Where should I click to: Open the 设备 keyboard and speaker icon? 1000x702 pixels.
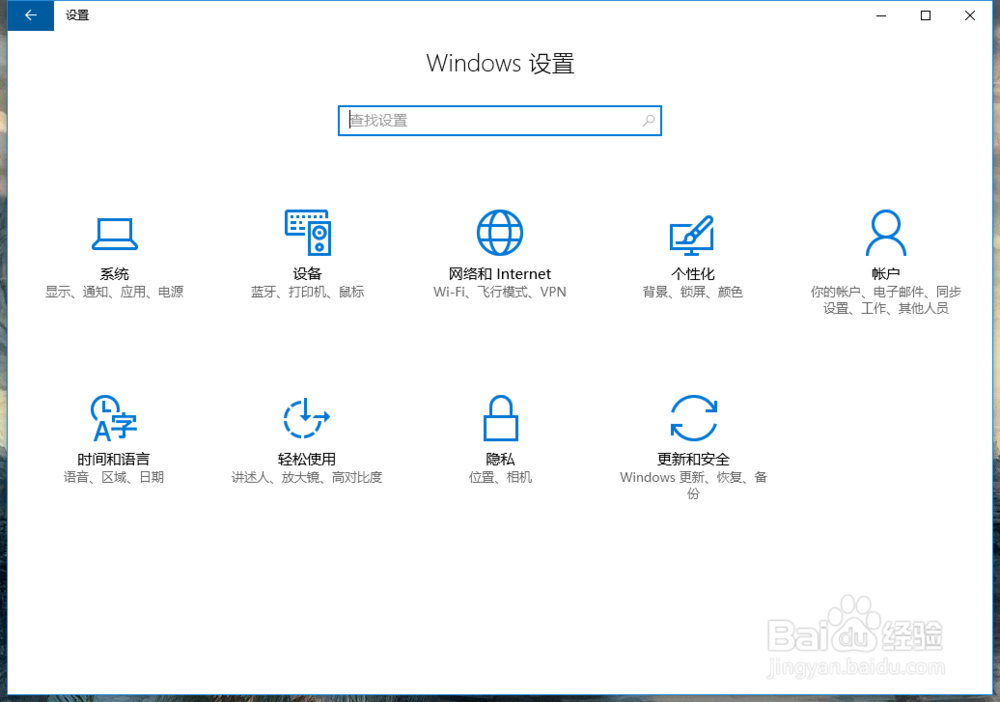tap(307, 232)
